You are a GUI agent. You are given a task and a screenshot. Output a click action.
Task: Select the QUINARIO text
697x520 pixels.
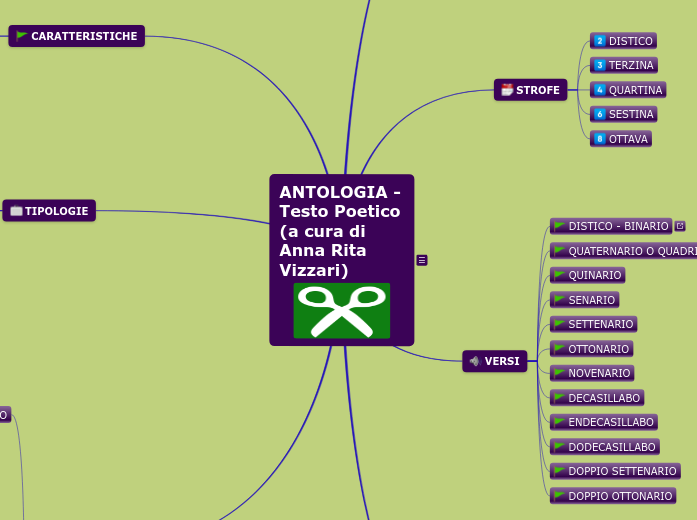point(595,275)
